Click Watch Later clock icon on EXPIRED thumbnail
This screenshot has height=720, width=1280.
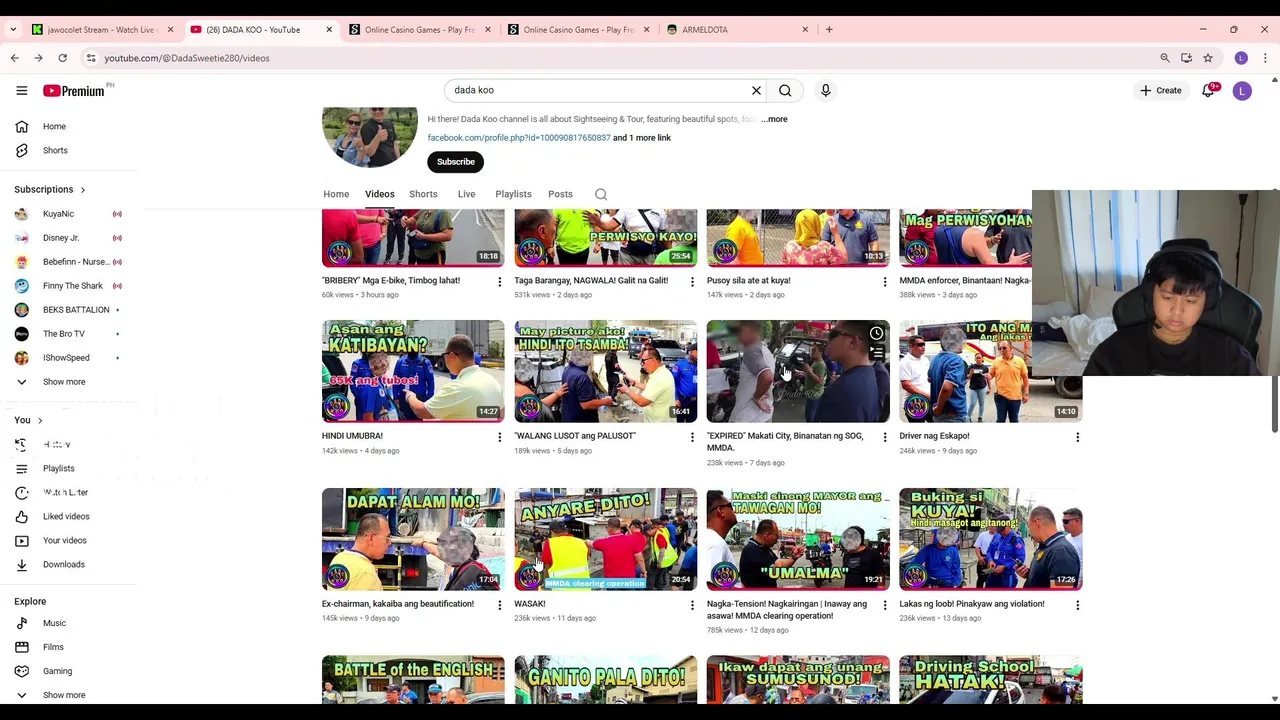(x=876, y=333)
